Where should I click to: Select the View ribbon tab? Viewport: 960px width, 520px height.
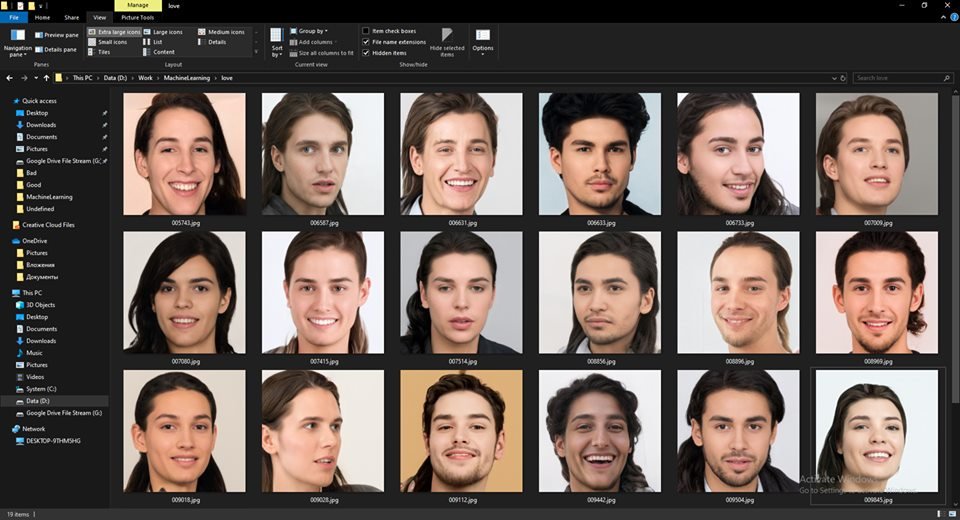click(99, 18)
